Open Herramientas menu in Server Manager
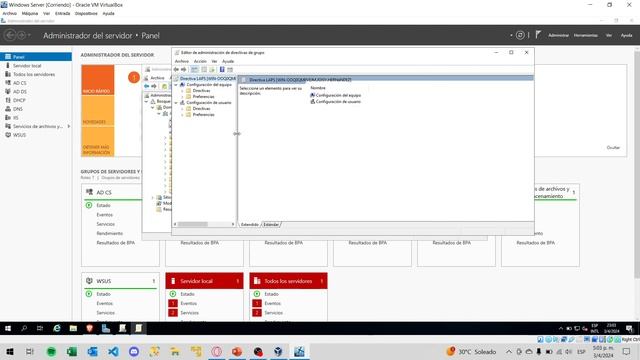The width and height of the screenshot is (640, 360). tap(585, 36)
